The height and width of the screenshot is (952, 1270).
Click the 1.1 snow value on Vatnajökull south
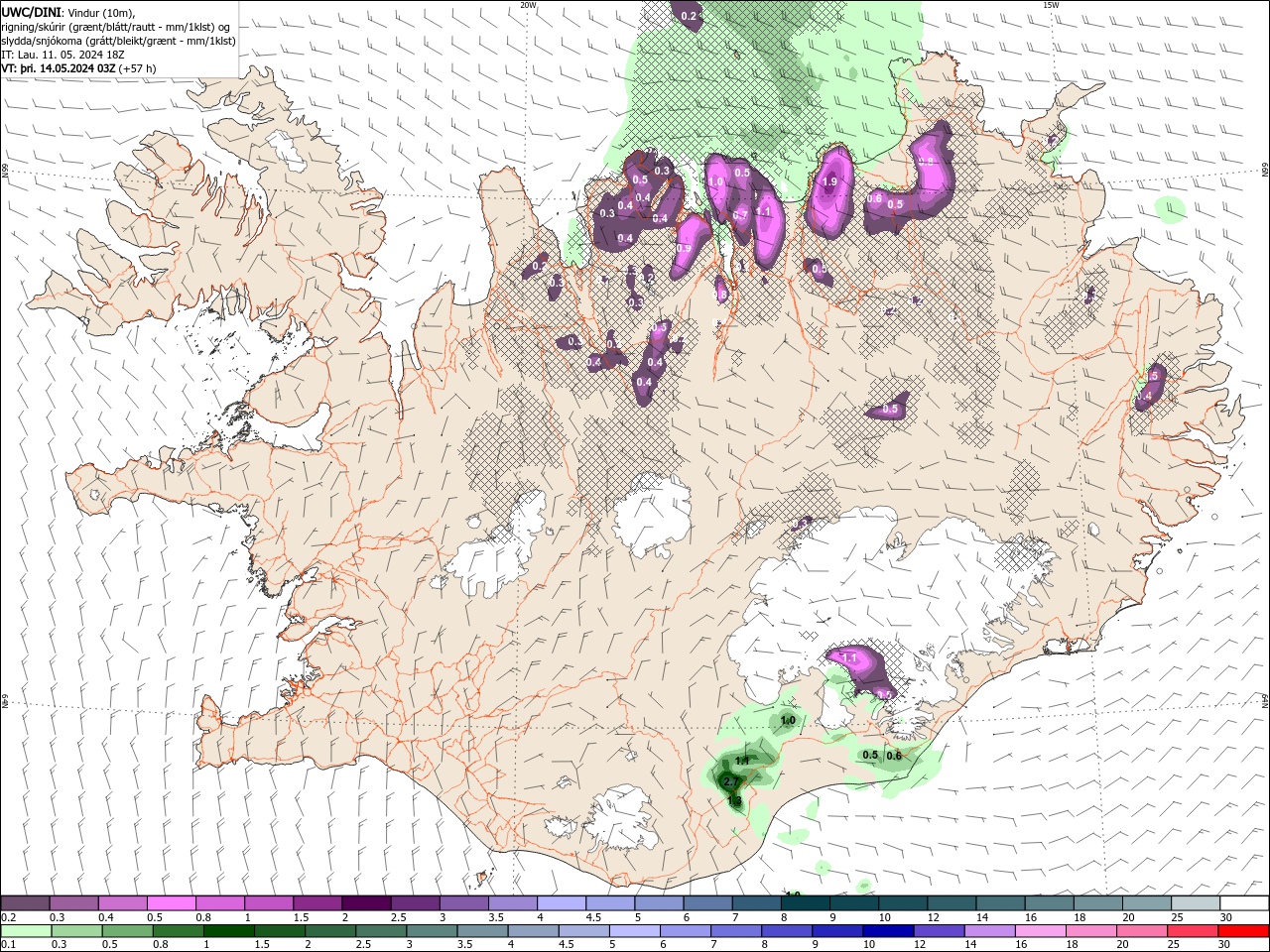[849, 657]
